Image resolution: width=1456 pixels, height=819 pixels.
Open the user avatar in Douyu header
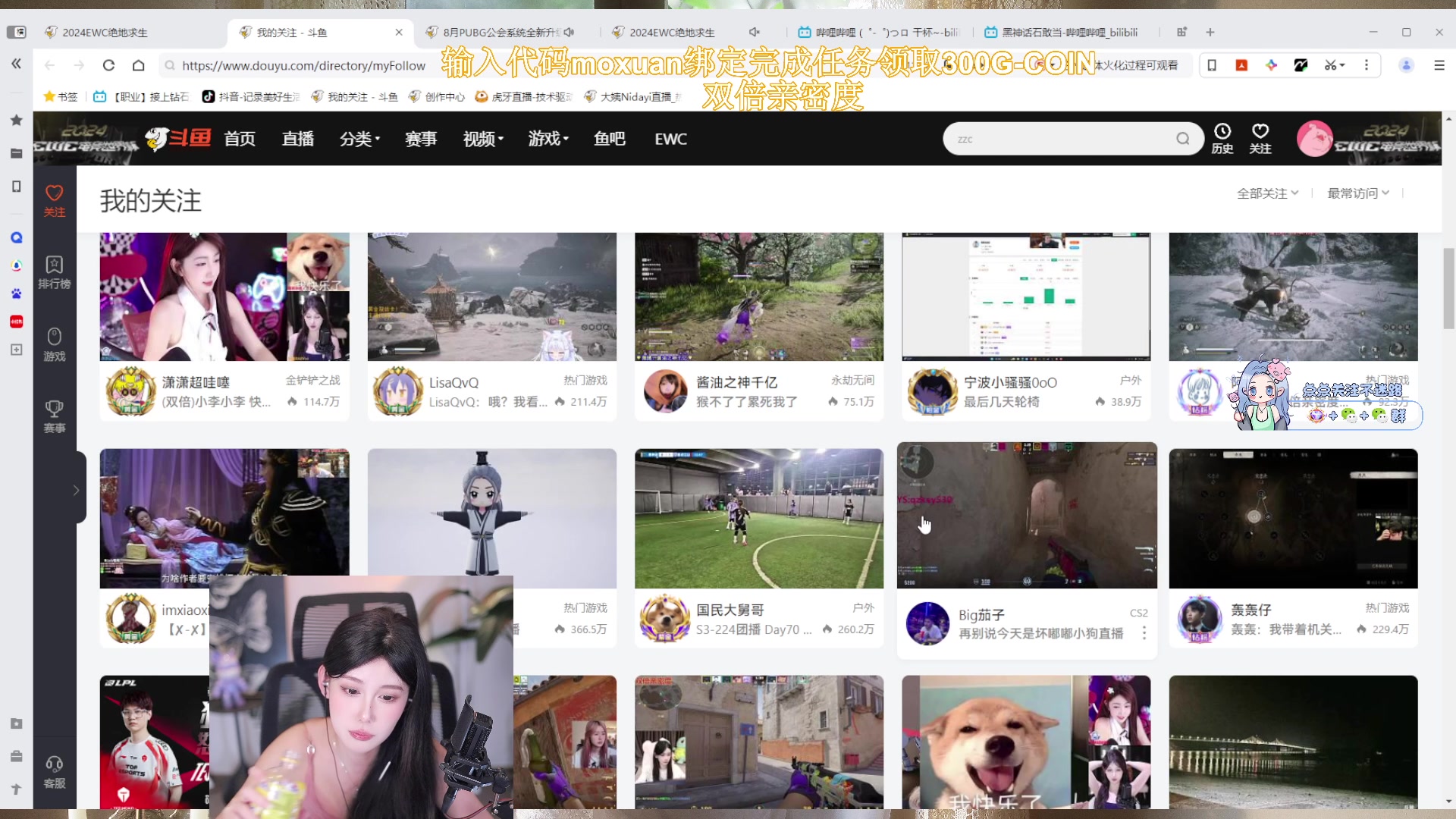click(x=1315, y=139)
